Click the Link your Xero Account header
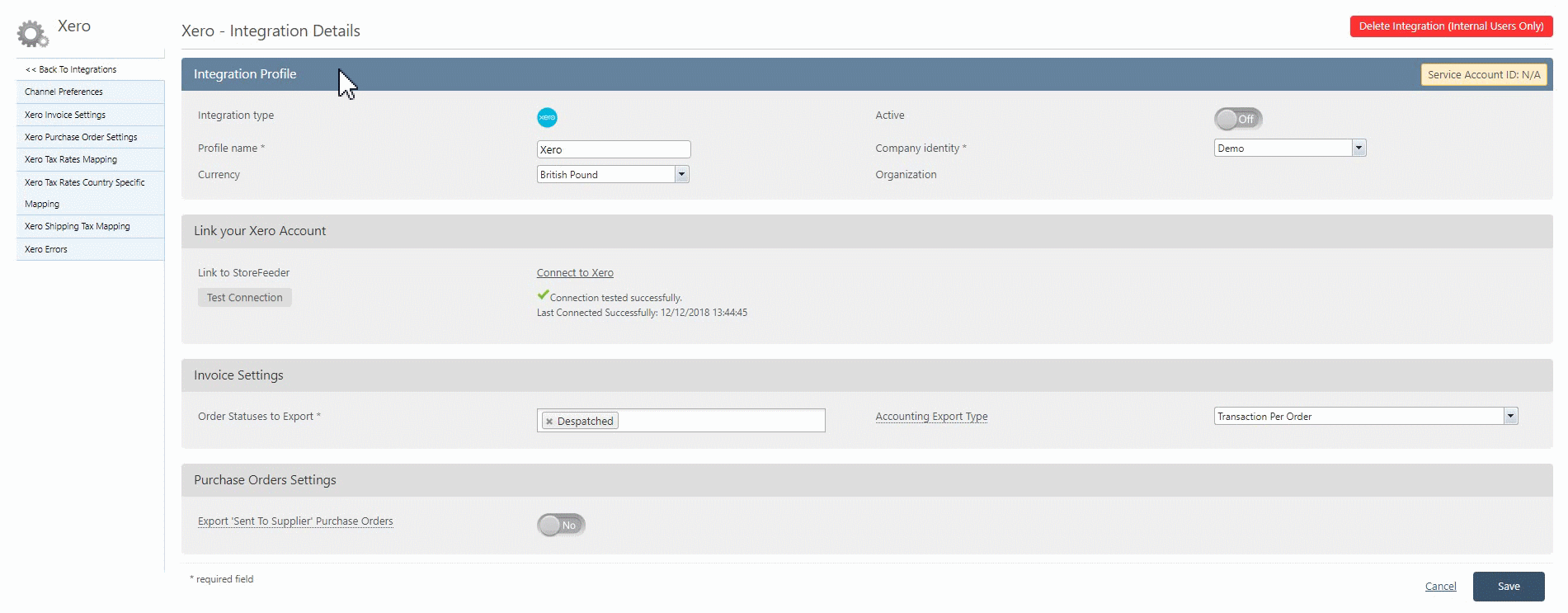Screen dimensions: 1568x613 tap(867, 231)
